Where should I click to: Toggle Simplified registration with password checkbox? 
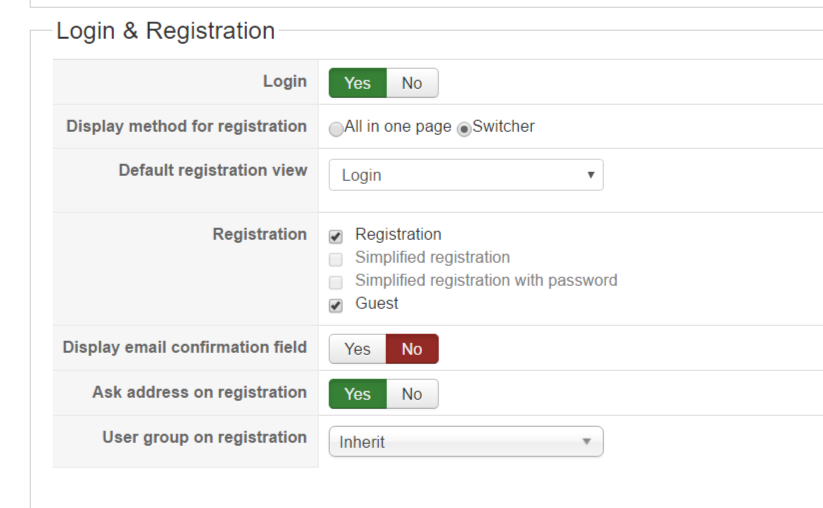coord(336,283)
